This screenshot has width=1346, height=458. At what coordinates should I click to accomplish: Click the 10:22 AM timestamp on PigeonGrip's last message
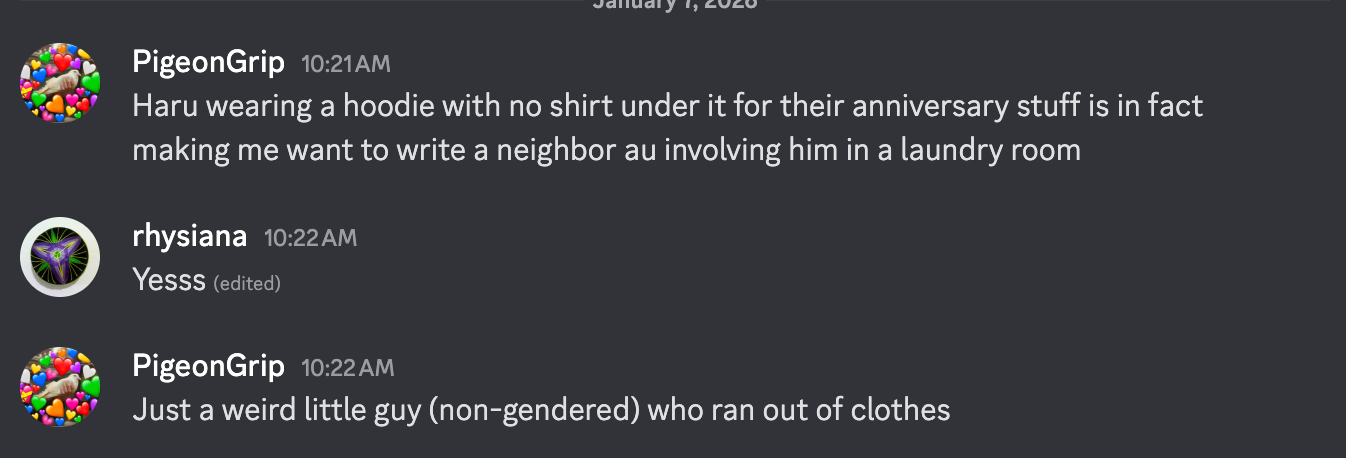coord(348,368)
